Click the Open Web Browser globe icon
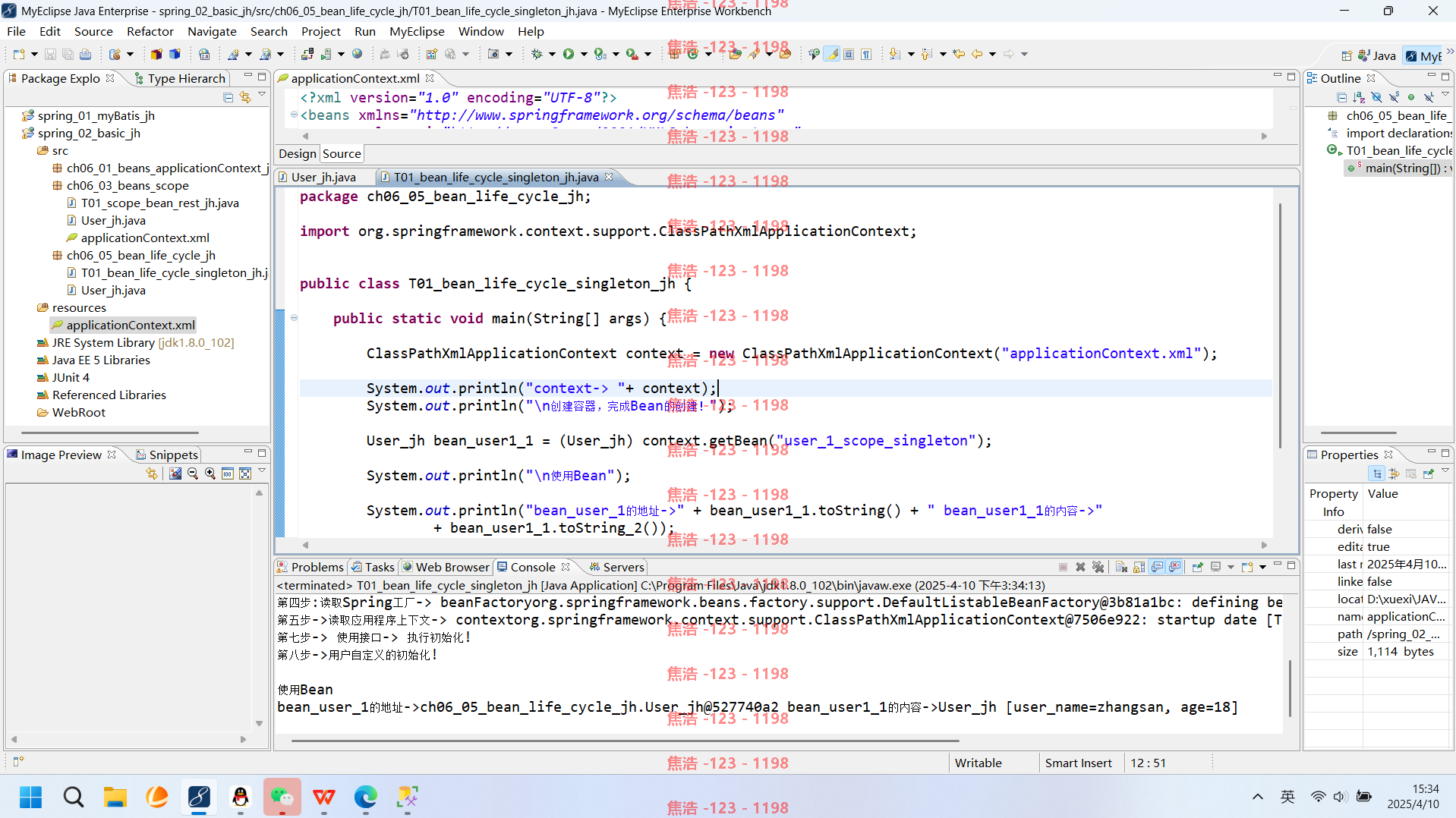The height and width of the screenshot is (818, 1456). coord(357,54)
